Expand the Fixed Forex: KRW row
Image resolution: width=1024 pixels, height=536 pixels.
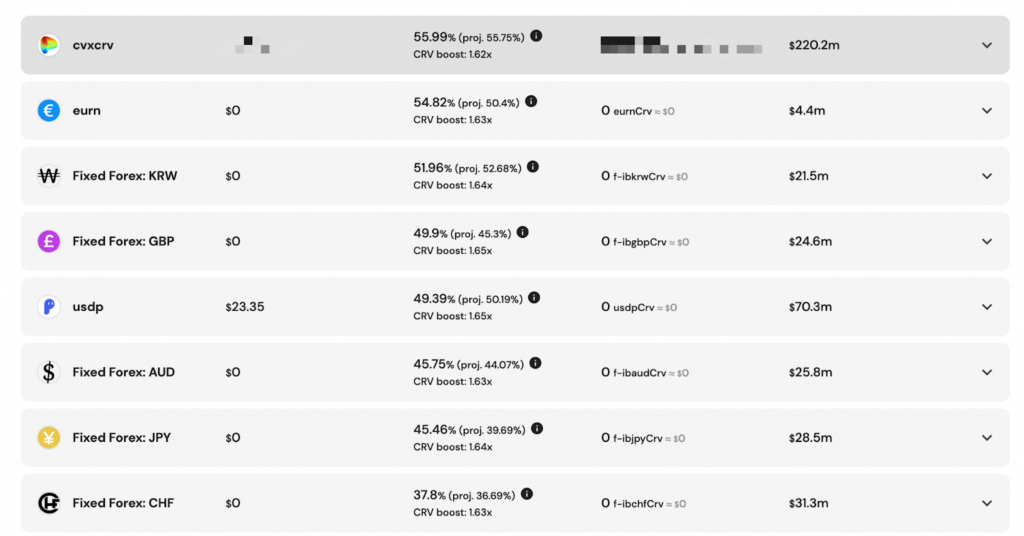(987, 176)
